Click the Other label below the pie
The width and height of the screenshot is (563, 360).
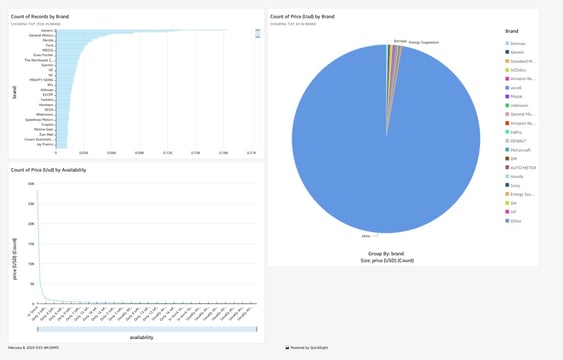[366, 236]
